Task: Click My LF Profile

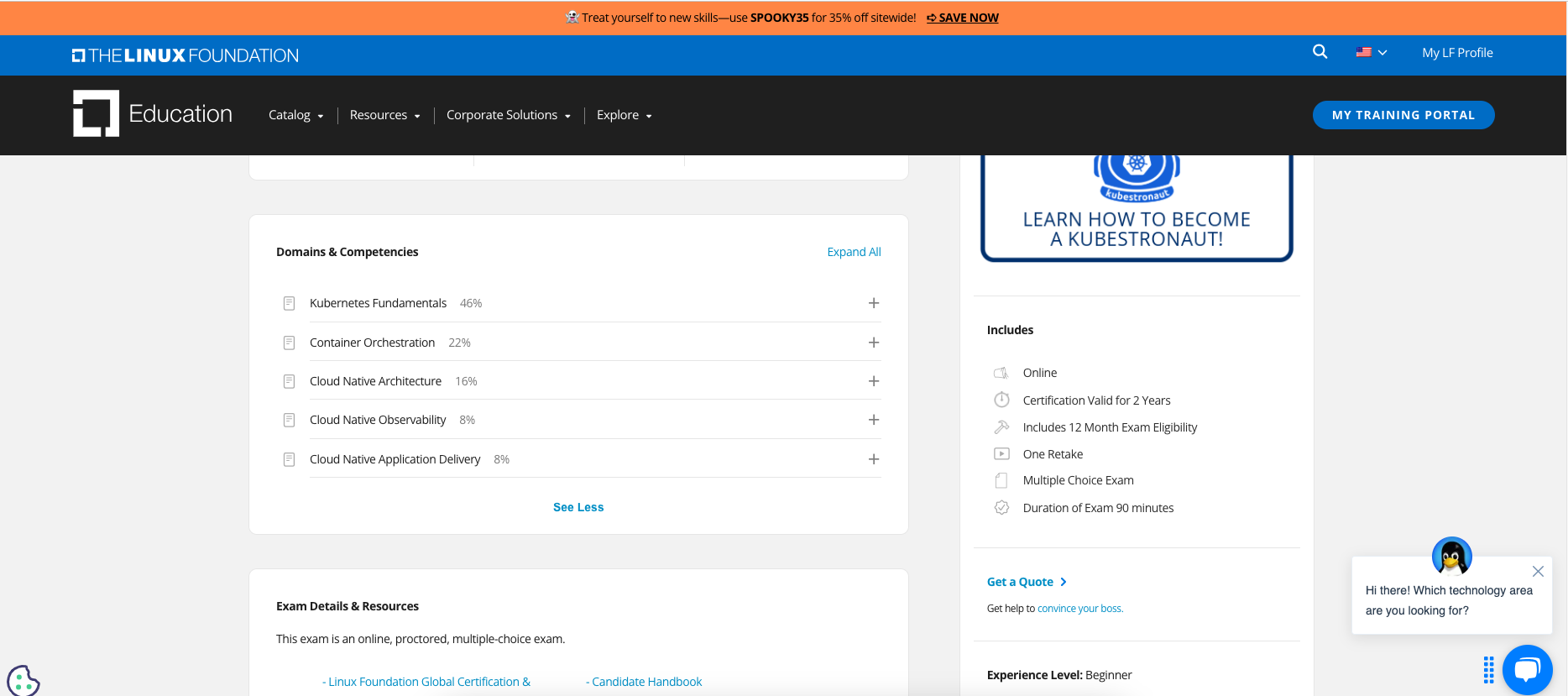Action: tap(1457, 52)
